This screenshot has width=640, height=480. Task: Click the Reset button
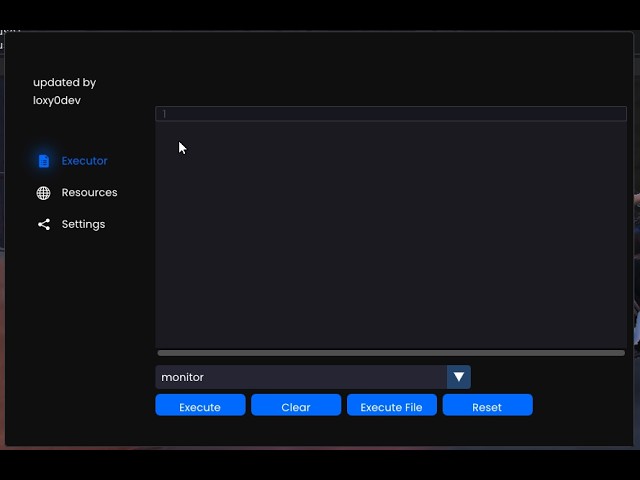(x=488, y=405)
